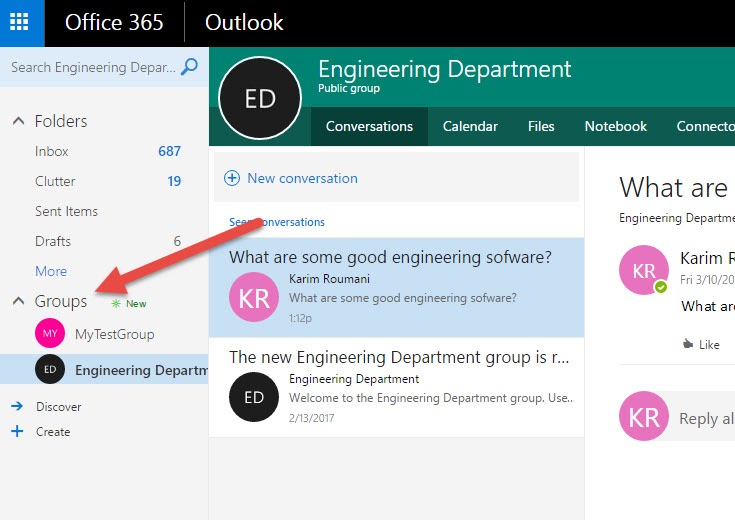Click the Office 365 header link
Screen dimensions: 735x520
(x=114, y=22)
